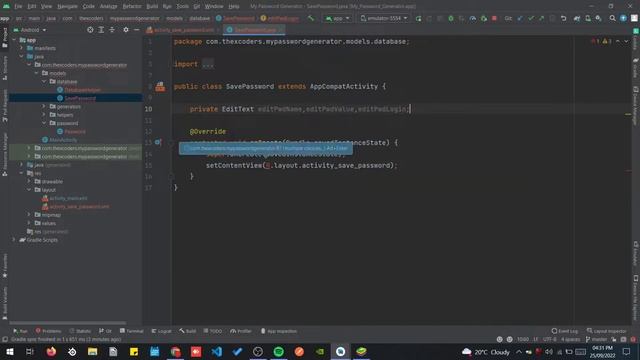Click the Add import popup hint
This screenshot has width=640, height=360.
(266, 148)
